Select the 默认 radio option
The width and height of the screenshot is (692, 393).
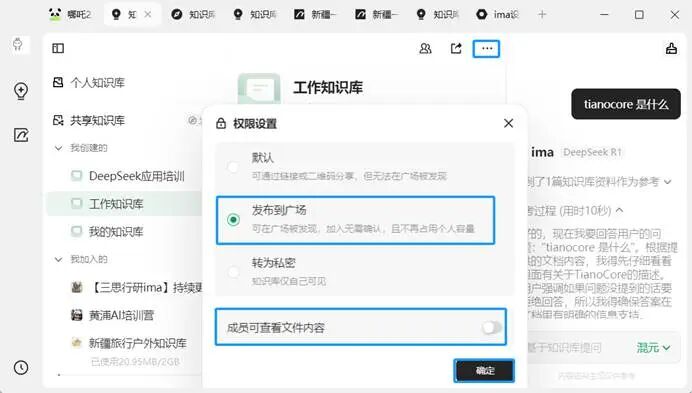[x=233, y=167]
